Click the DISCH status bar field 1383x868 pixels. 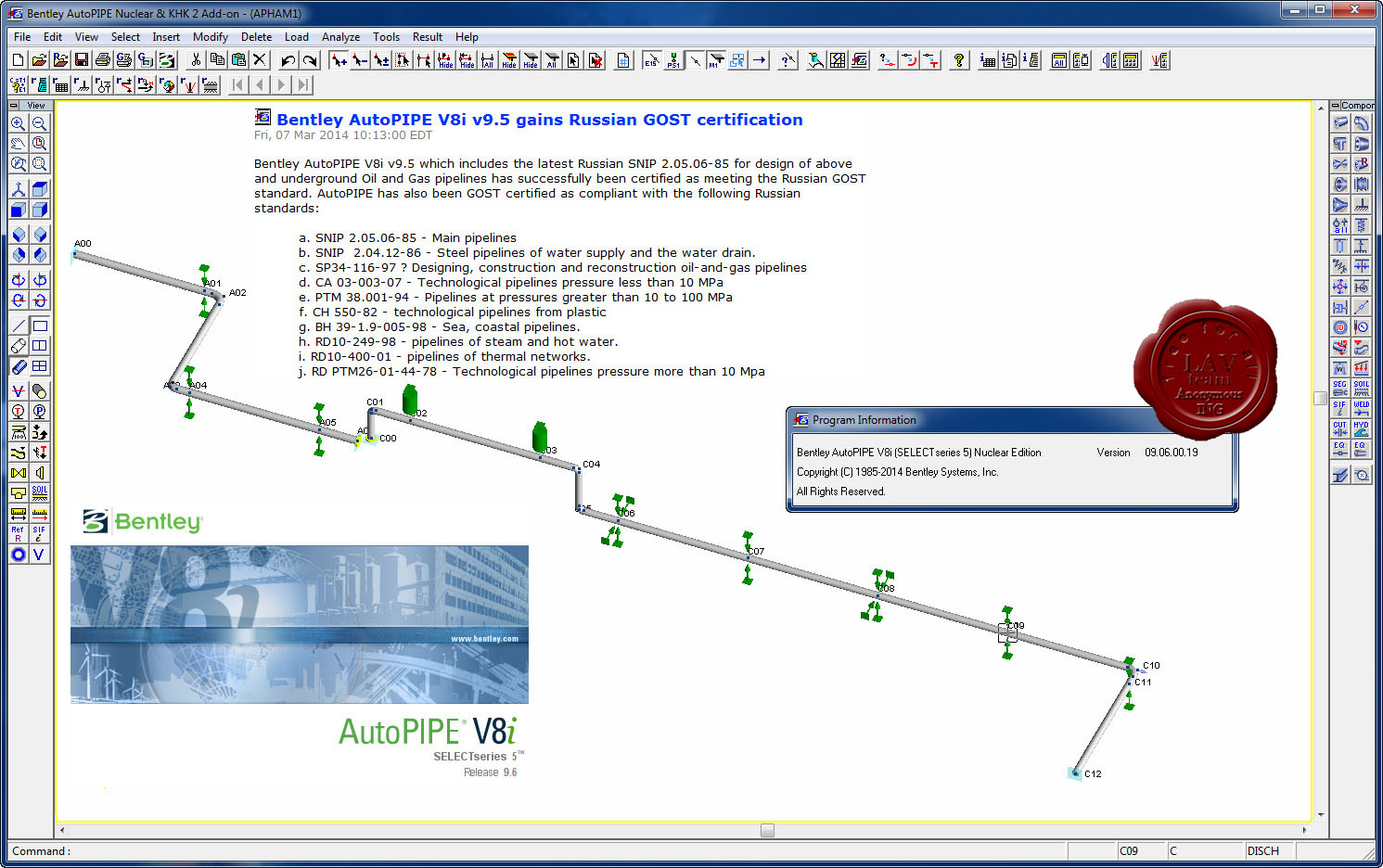1268,851
